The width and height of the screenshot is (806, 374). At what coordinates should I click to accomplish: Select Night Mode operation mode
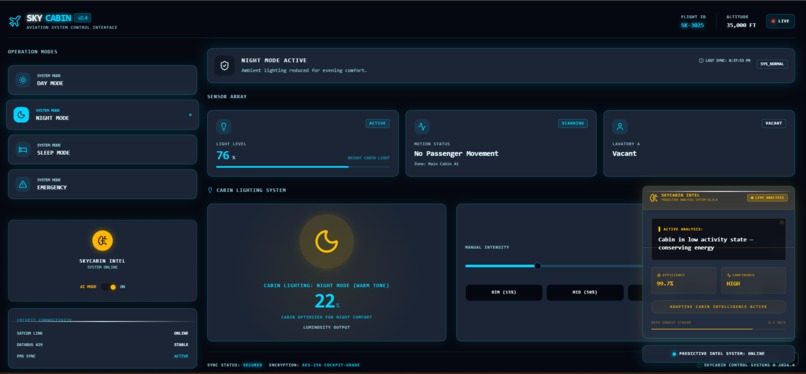[102, 115]
